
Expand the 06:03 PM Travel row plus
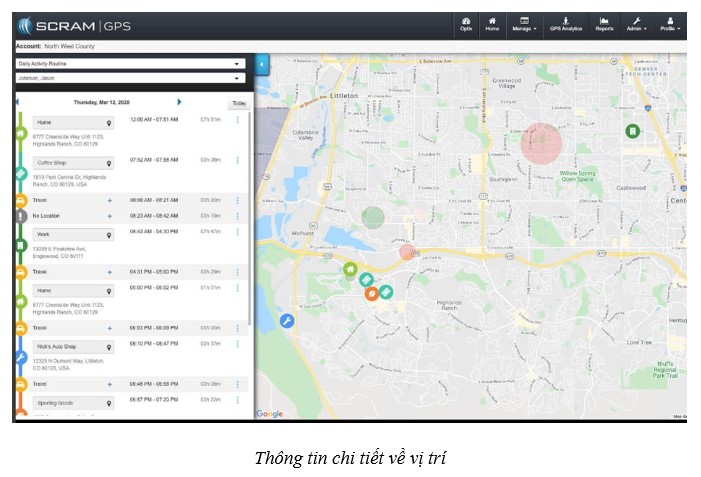point(110,328)
